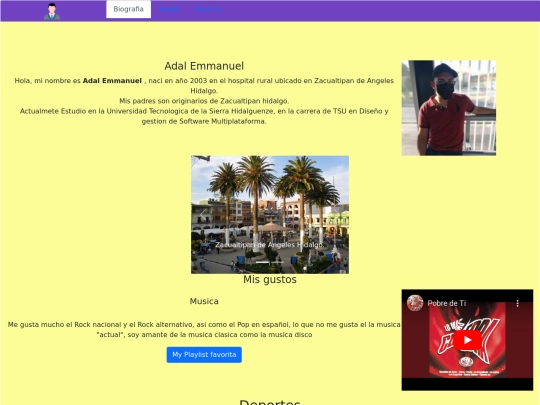Click the Musica subheading
Viewport: 540px width, 405px height.
click(x=204, y=301)
